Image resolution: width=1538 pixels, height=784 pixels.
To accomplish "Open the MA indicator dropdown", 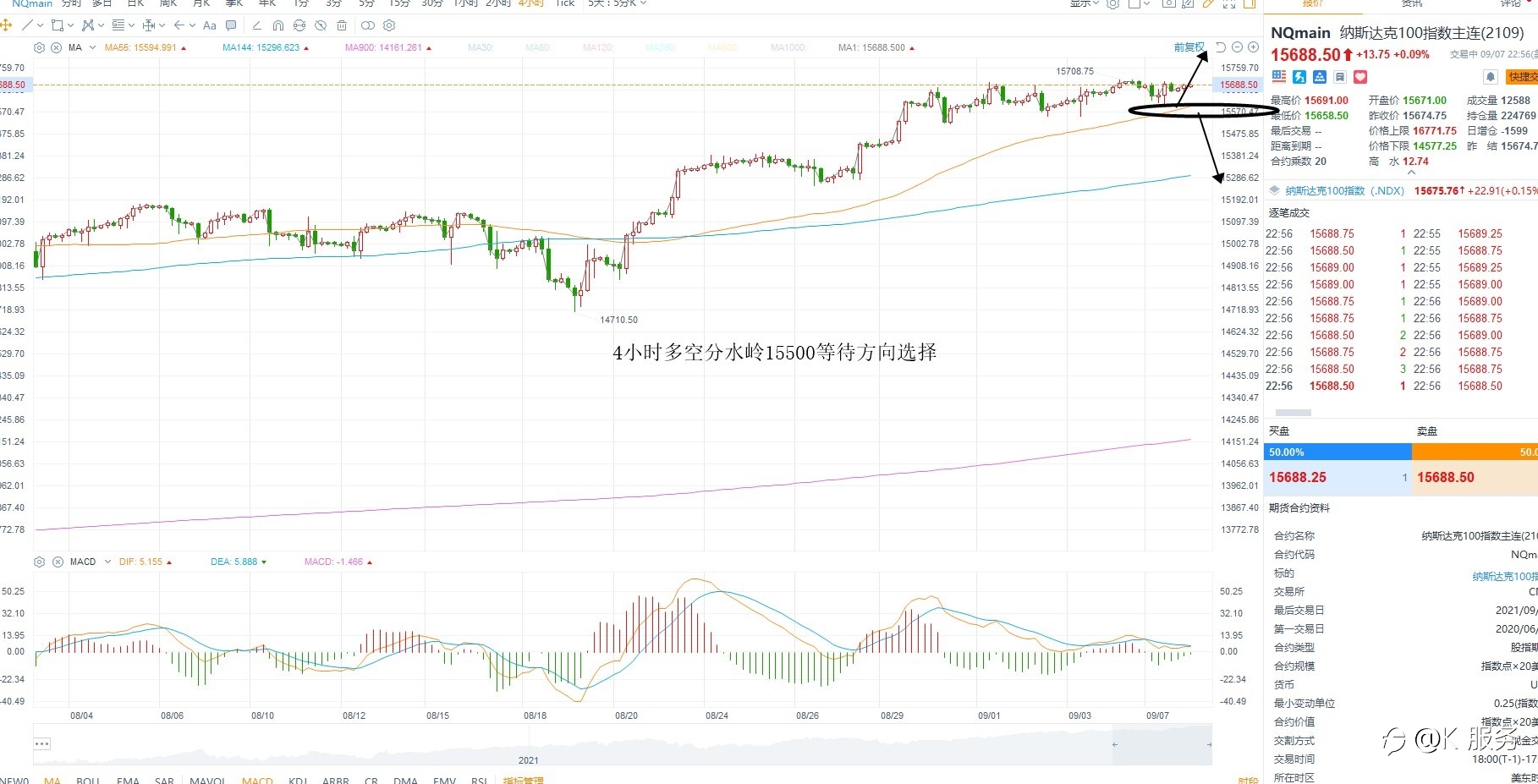I will (x=92, y=47).
